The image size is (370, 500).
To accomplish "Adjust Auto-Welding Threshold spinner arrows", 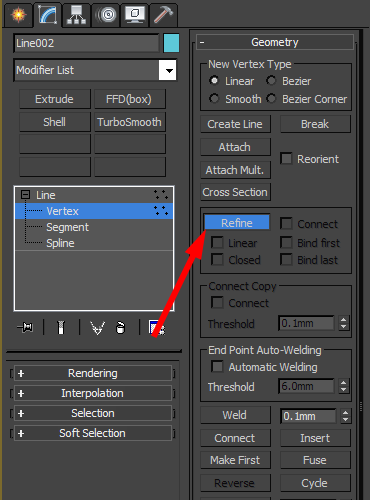I will click(343, 386).
